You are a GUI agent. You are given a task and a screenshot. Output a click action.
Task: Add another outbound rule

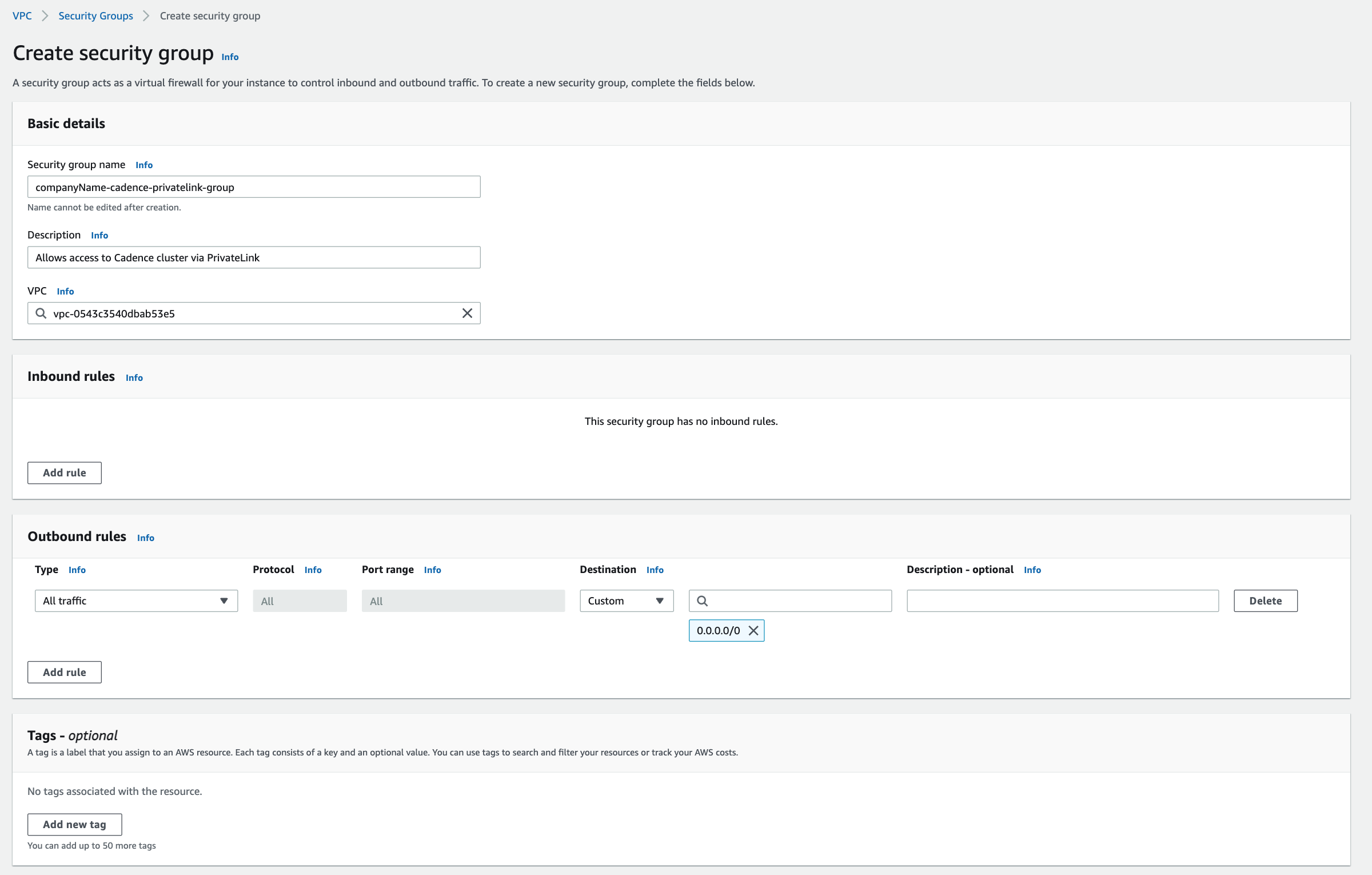[x=65, y=673]
